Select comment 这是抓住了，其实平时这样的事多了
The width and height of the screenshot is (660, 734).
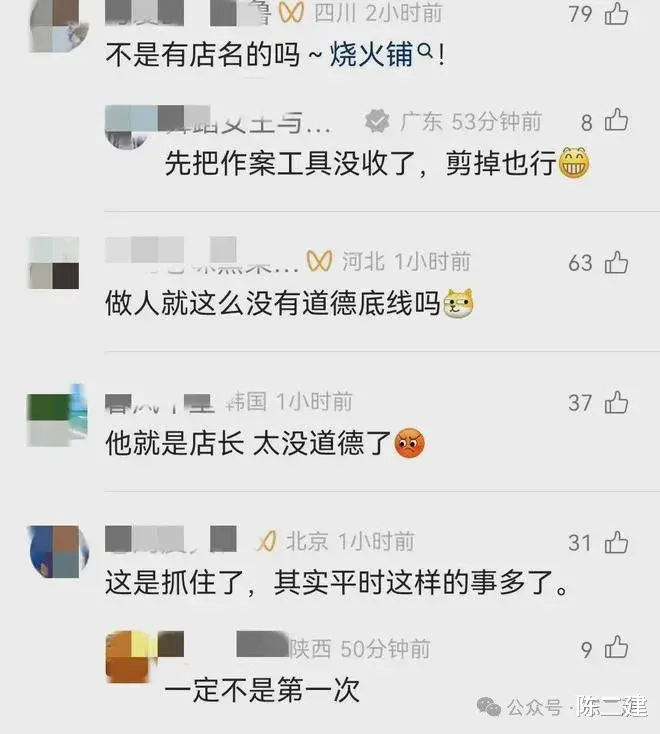click(337, 583)
